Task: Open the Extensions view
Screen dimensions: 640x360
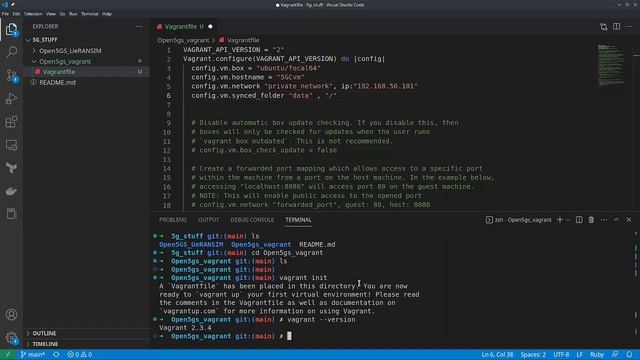Action: [x=11, y=122]
